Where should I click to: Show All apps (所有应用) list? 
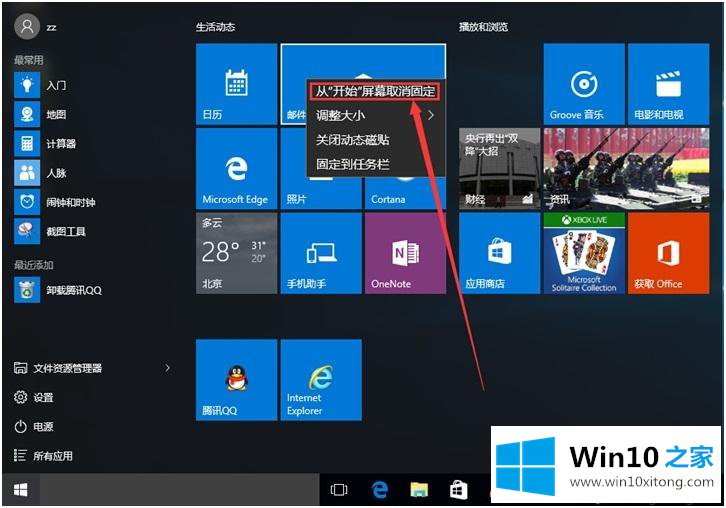(x=43, y=456)
